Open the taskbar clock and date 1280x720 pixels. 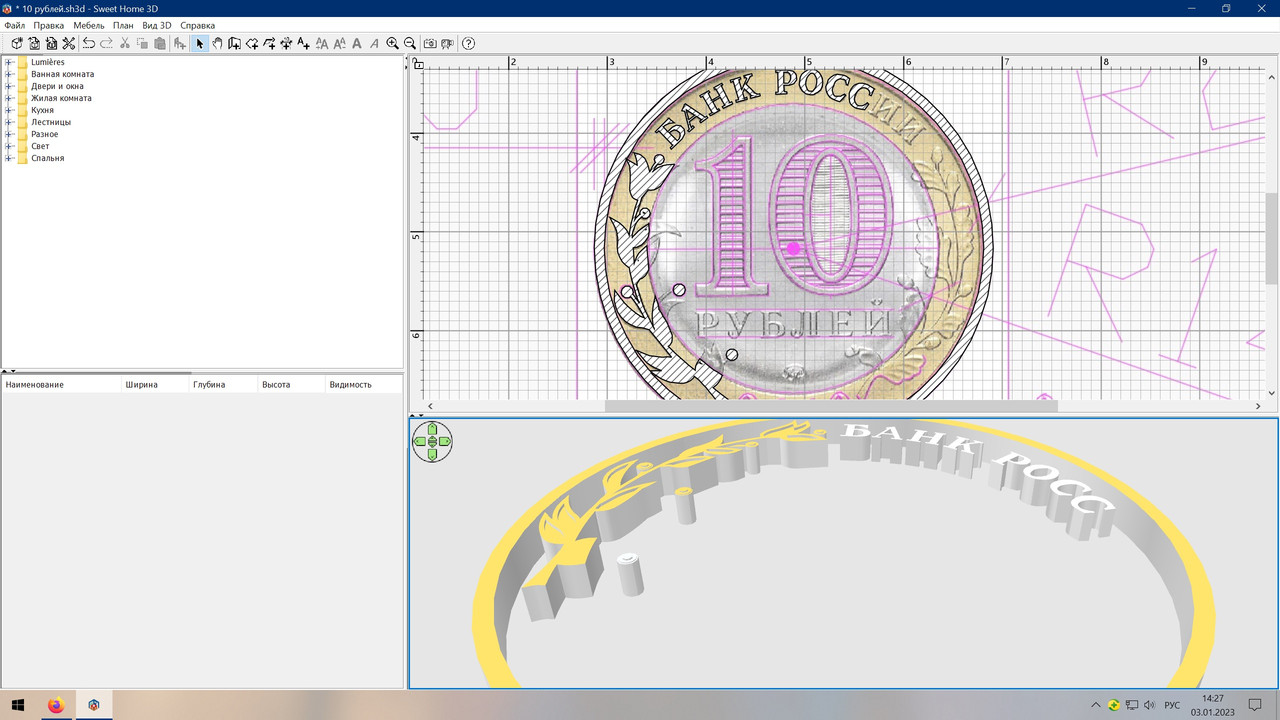click(x=1213, y=705)
